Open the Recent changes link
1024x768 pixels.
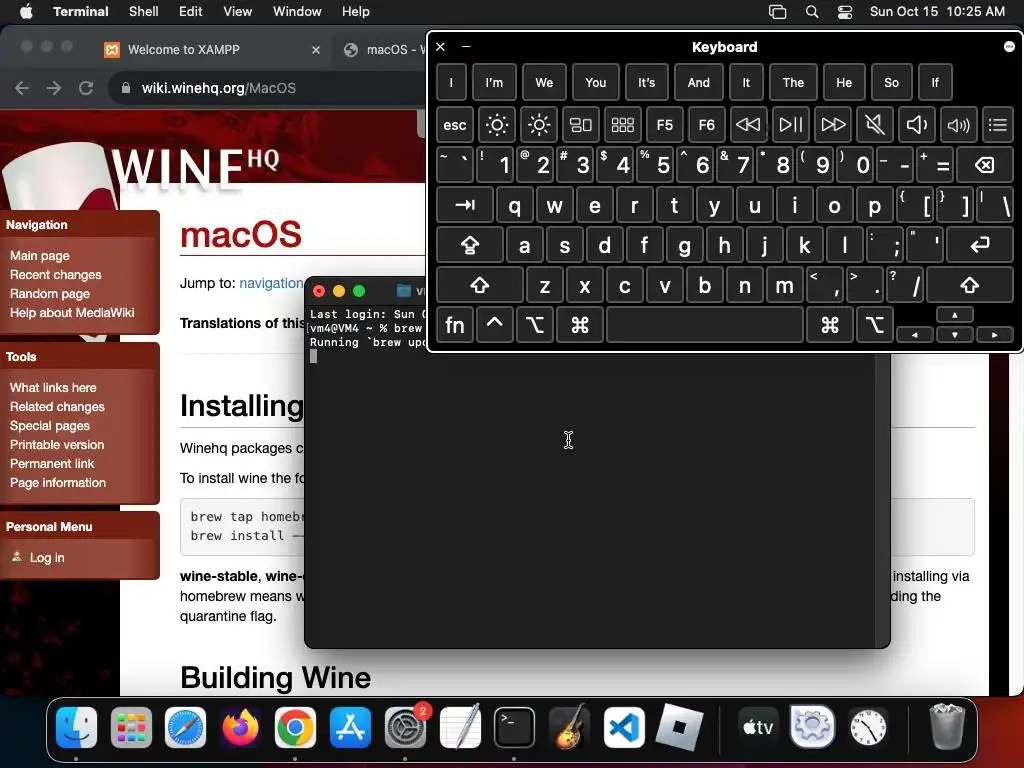click(56, 274)
